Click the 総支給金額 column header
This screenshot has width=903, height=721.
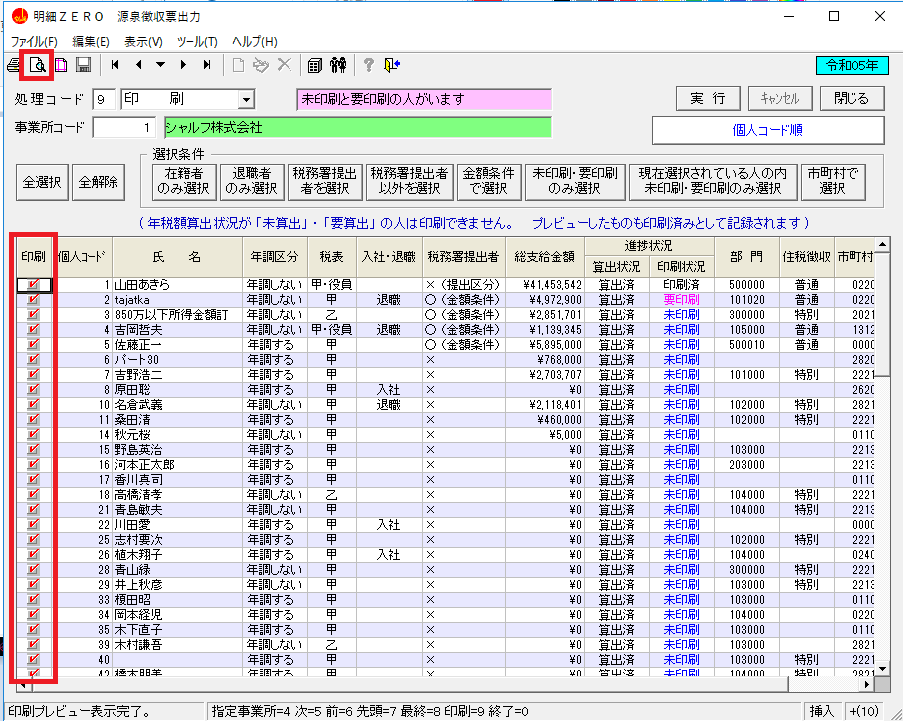pos(545,257)
